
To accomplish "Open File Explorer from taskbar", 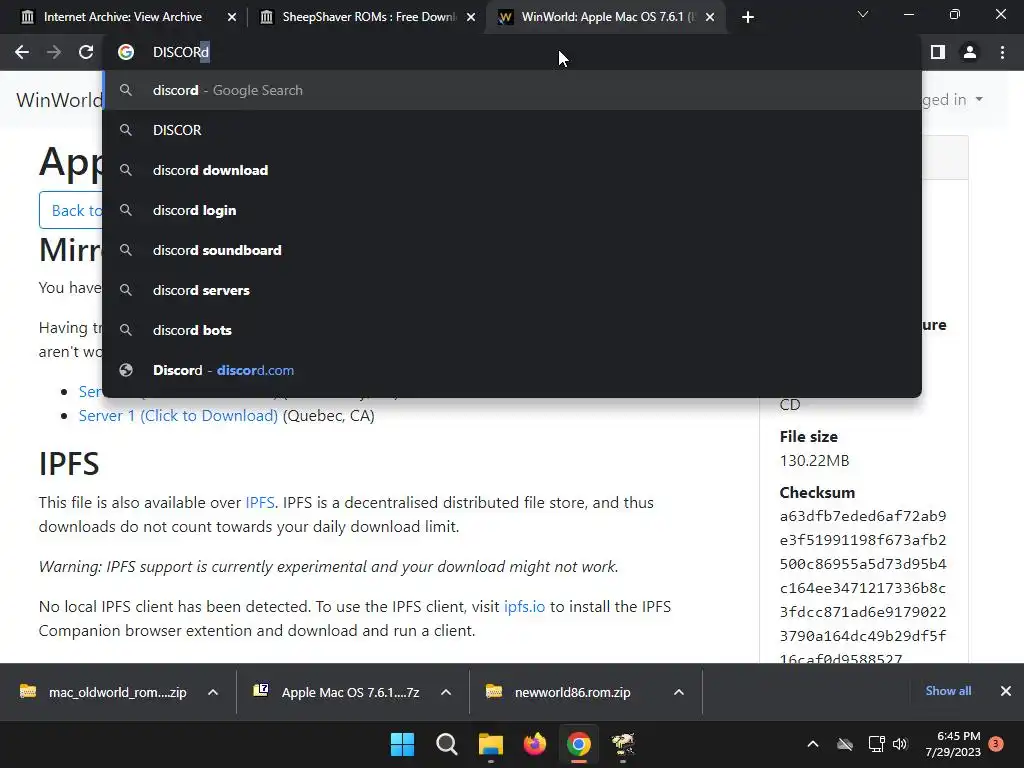I will click(490, 744).
